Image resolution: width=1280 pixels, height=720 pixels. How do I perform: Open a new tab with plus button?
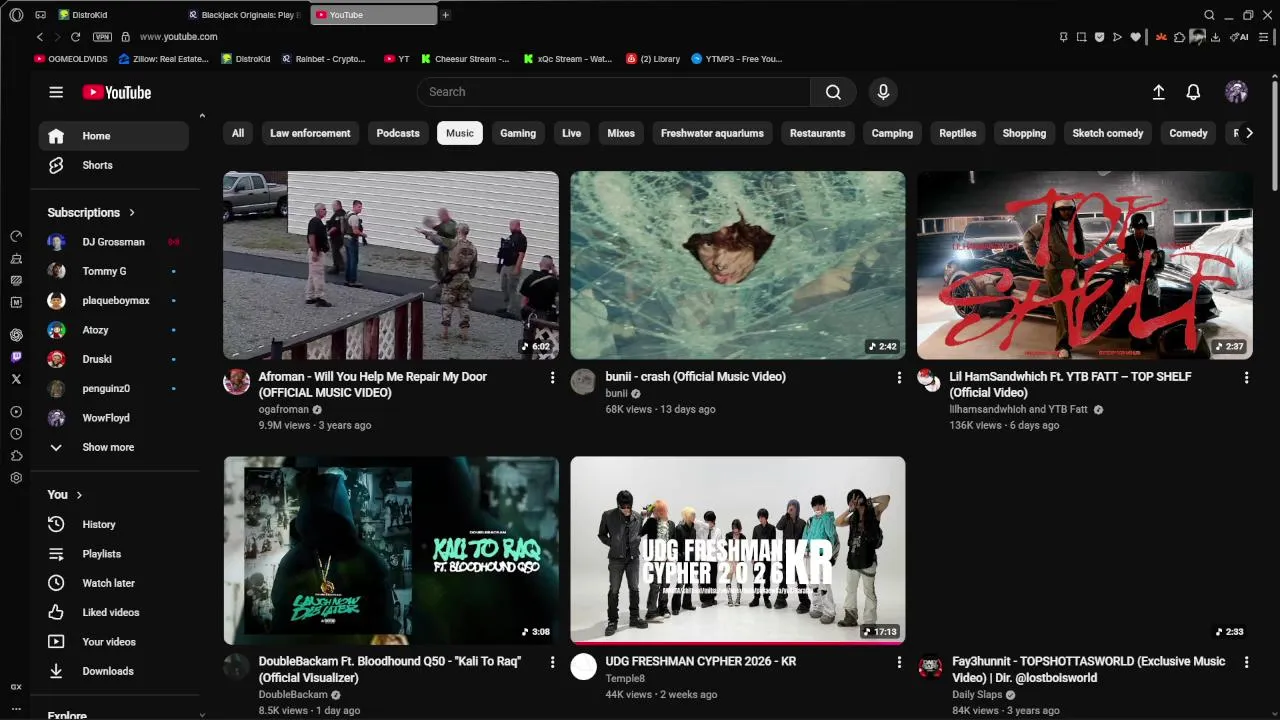tap(445, 15)
